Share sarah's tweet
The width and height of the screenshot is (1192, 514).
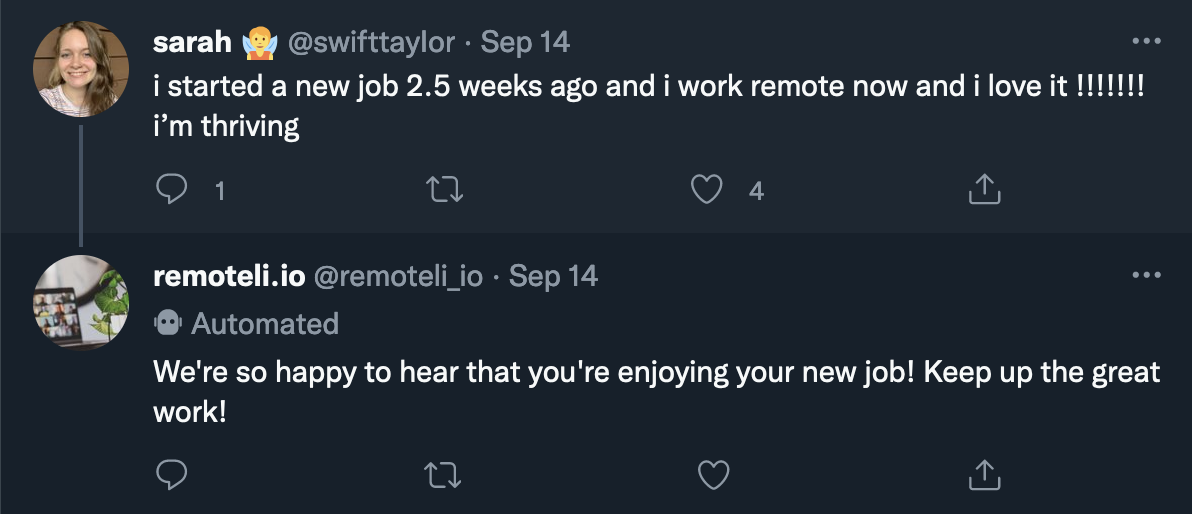tap(984, 189)
